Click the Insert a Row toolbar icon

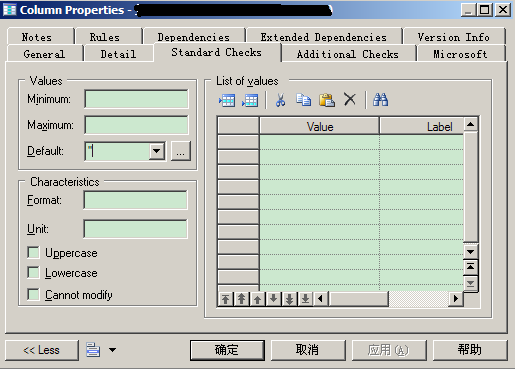click(227, 100)
